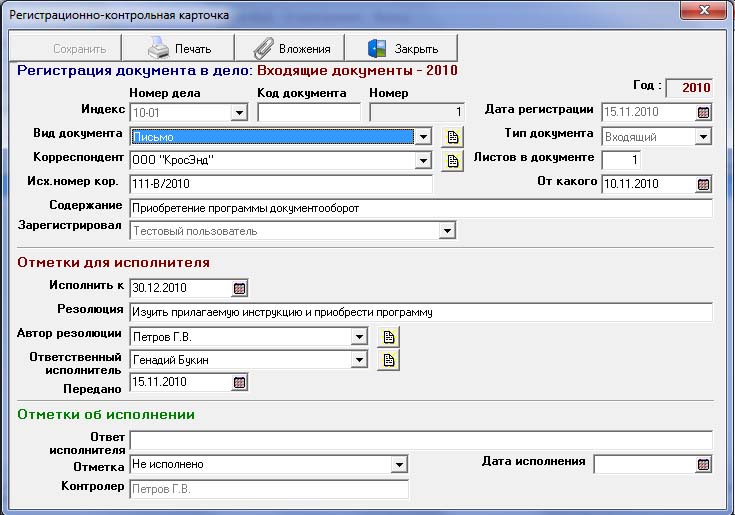
Task: Expand the Корреспондент dropdown list
Action: (x=423, y=161)
